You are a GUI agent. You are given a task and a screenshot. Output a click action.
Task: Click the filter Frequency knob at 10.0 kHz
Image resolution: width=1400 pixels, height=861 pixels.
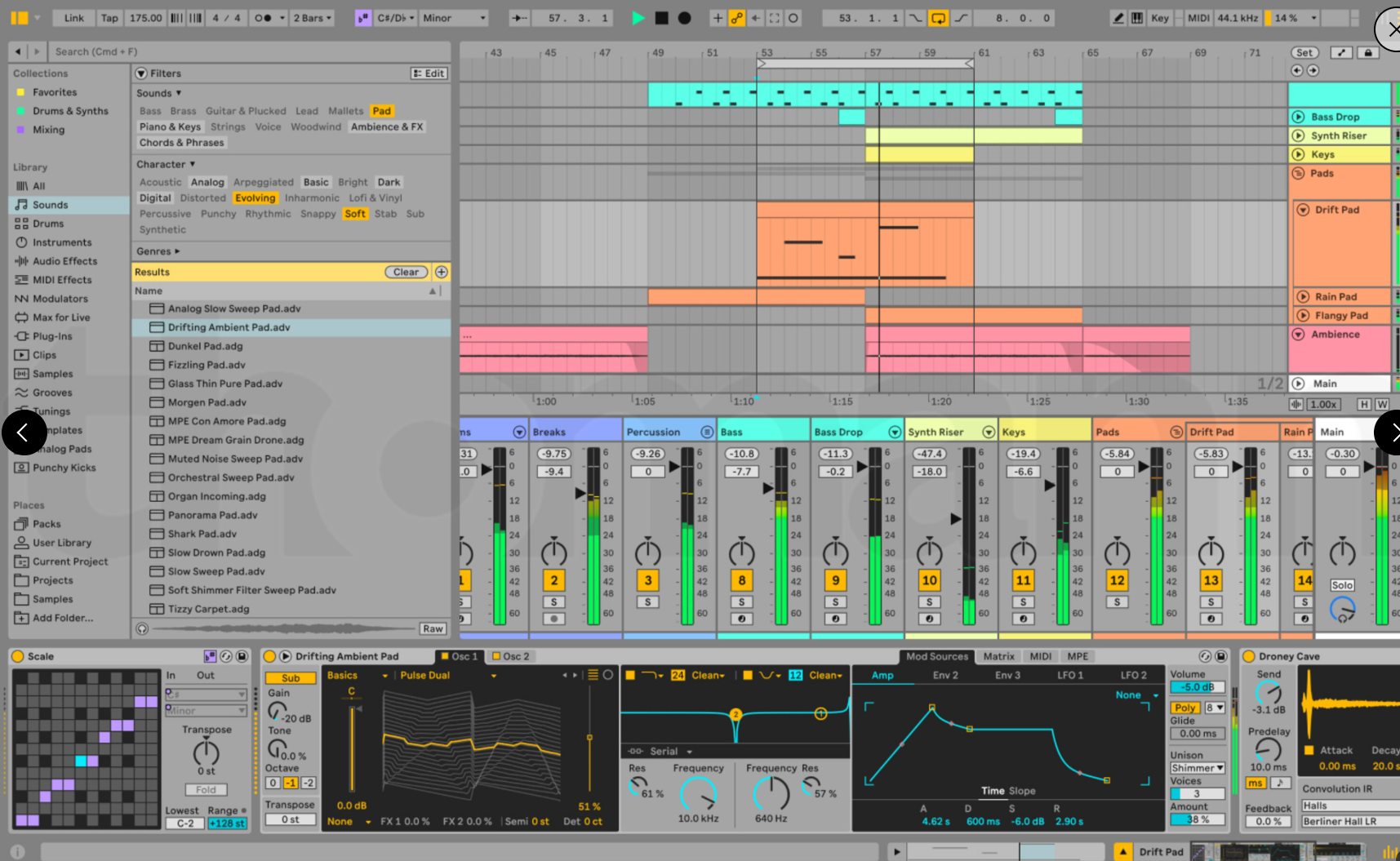tap(698, 793)
